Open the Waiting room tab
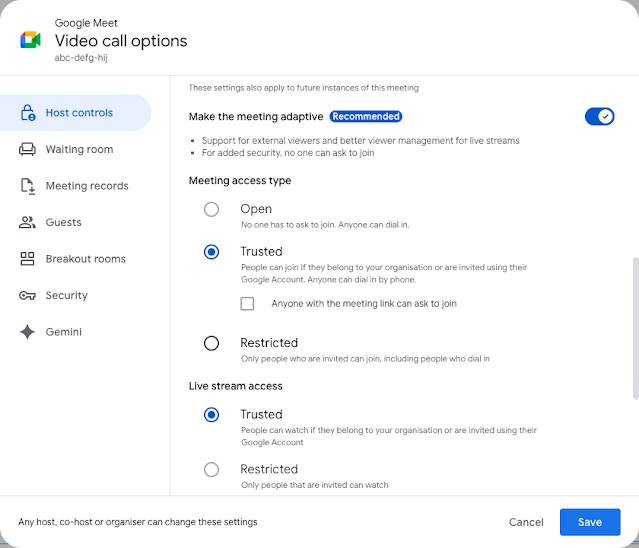This screenshot has height=548, width=639. click(x=79, y=150)
